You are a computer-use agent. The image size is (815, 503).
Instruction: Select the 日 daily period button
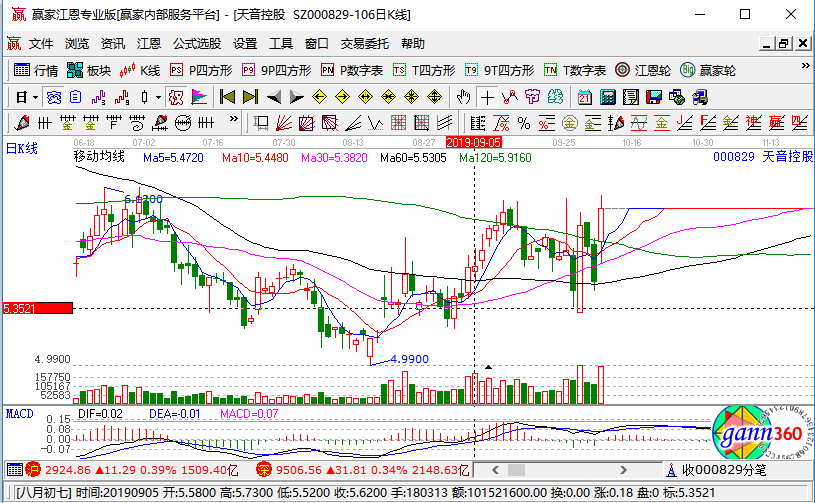coord(21,97)
